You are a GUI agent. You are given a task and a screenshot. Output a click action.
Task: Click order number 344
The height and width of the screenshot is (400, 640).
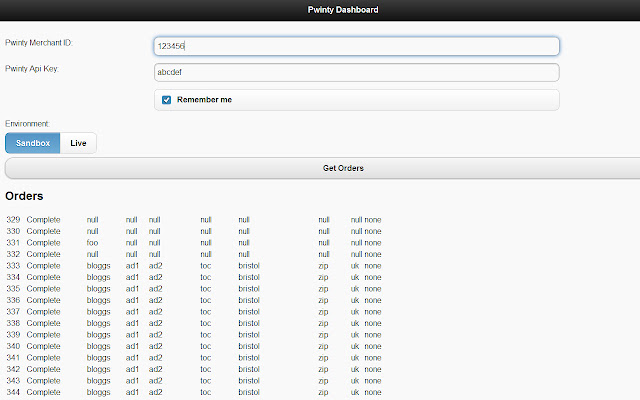click(x=13, y=392)
